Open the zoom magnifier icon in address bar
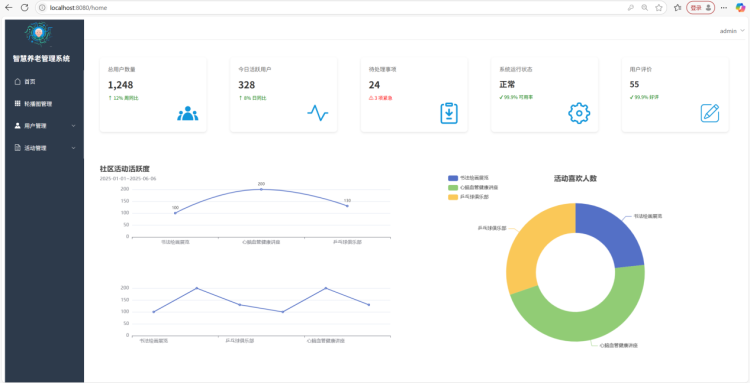The image size is (750, 383). [645, 8]
